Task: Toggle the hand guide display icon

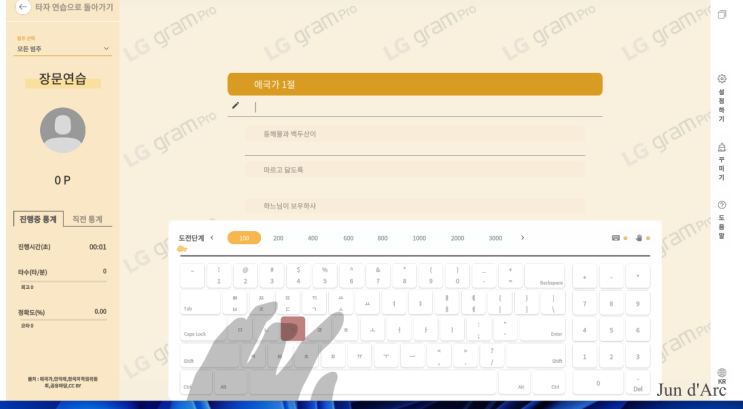Action: pos(639,238)
